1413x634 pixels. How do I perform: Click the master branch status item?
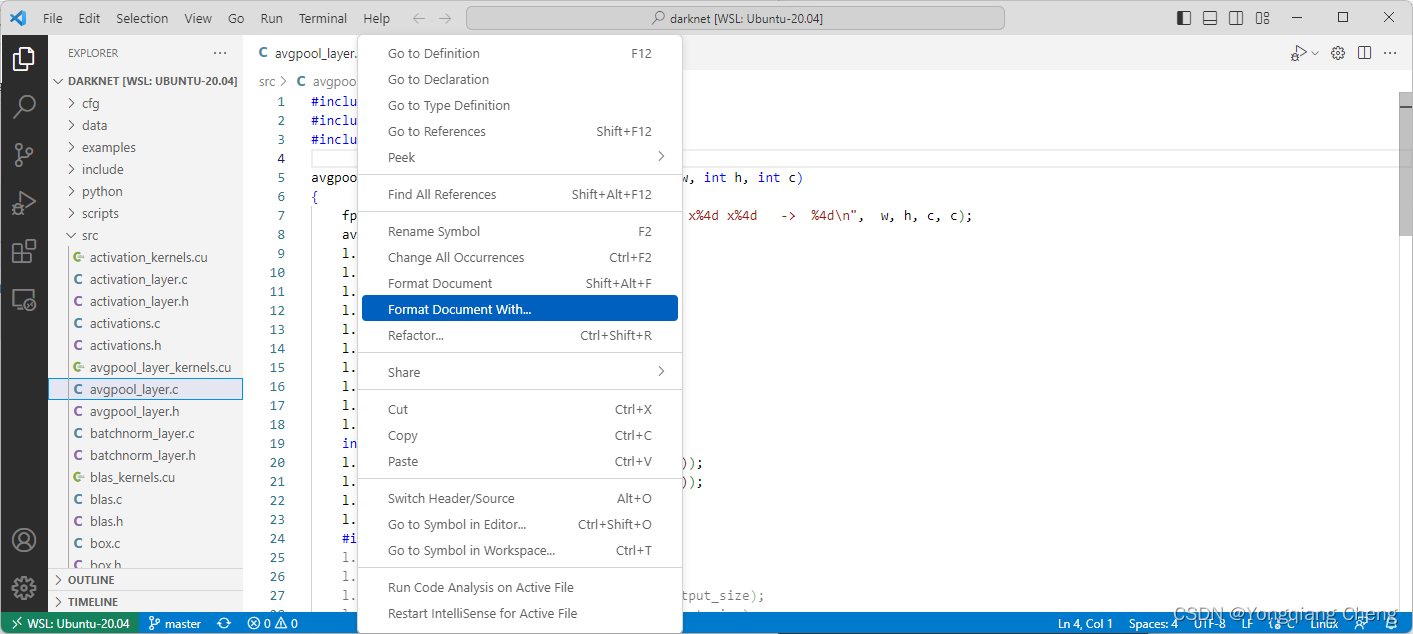pyautogui.click(x=175, y=623)
